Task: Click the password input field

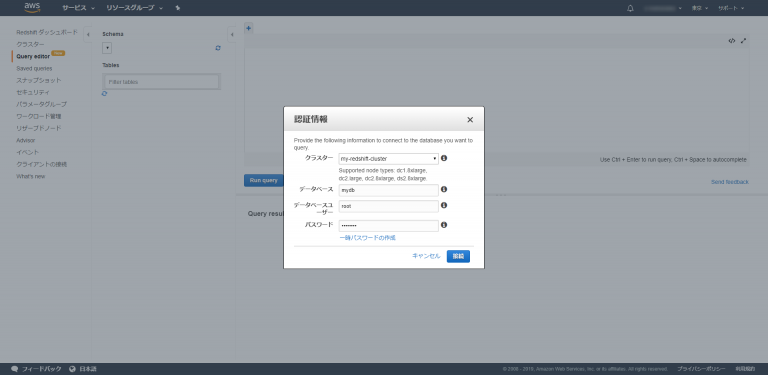Action: point(388,226)
